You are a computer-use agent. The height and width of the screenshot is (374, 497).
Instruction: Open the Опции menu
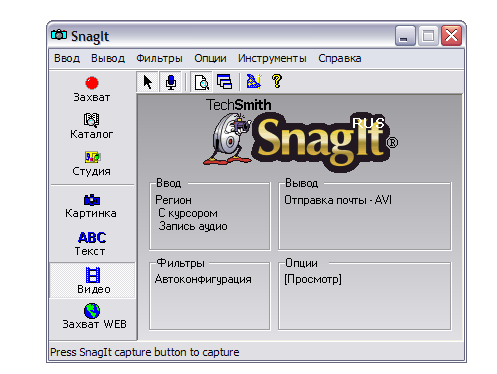coord(210,59)
